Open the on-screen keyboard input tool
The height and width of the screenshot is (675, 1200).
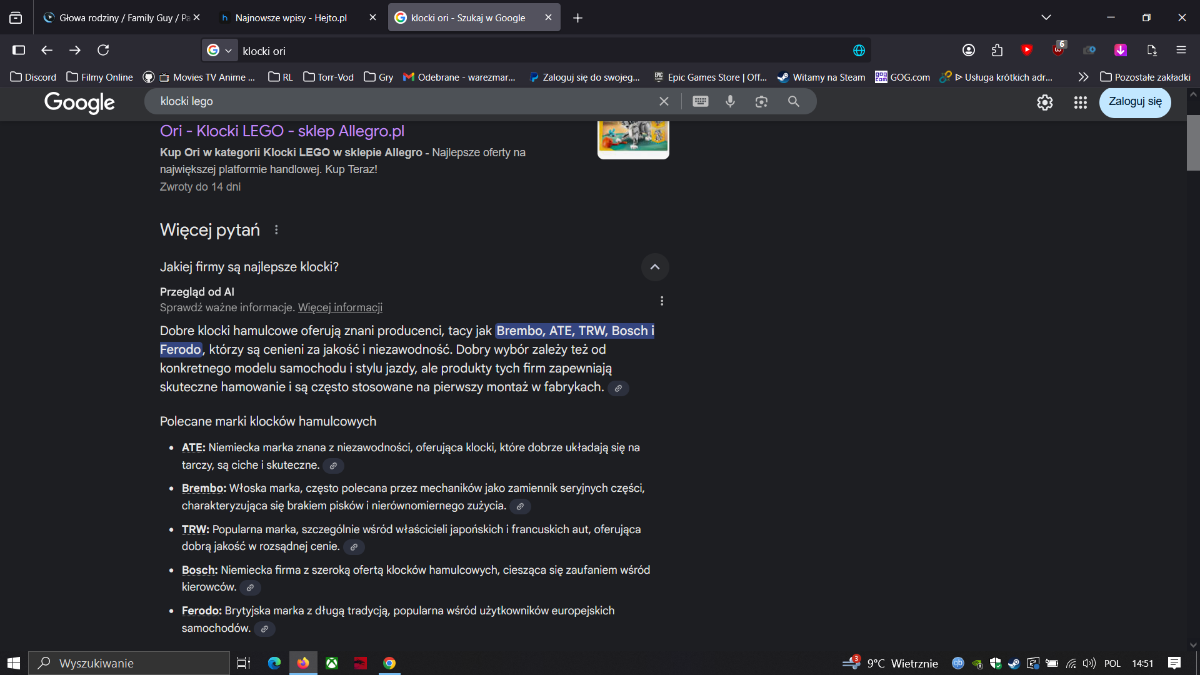click(700, 101)
